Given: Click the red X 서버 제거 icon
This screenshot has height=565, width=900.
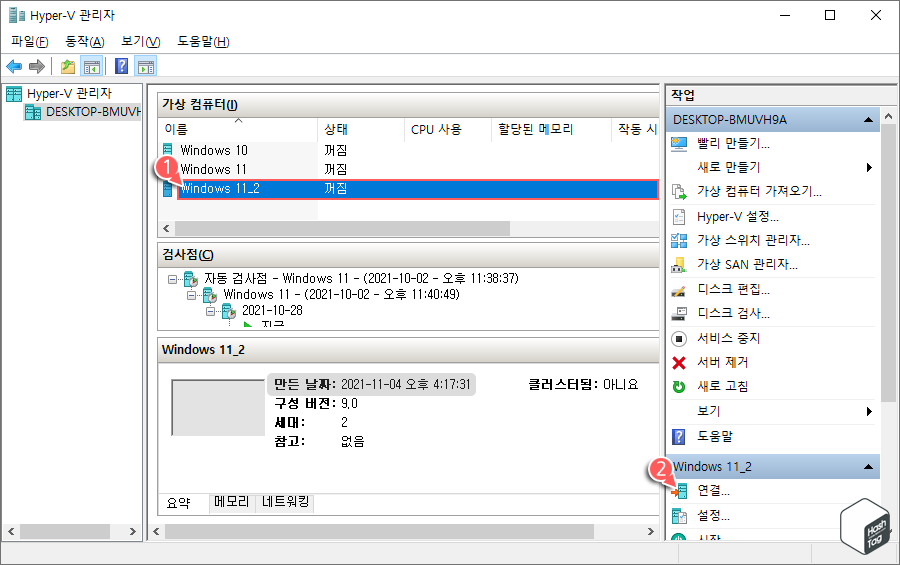Looking at the screenshot, I should point(679,363).
